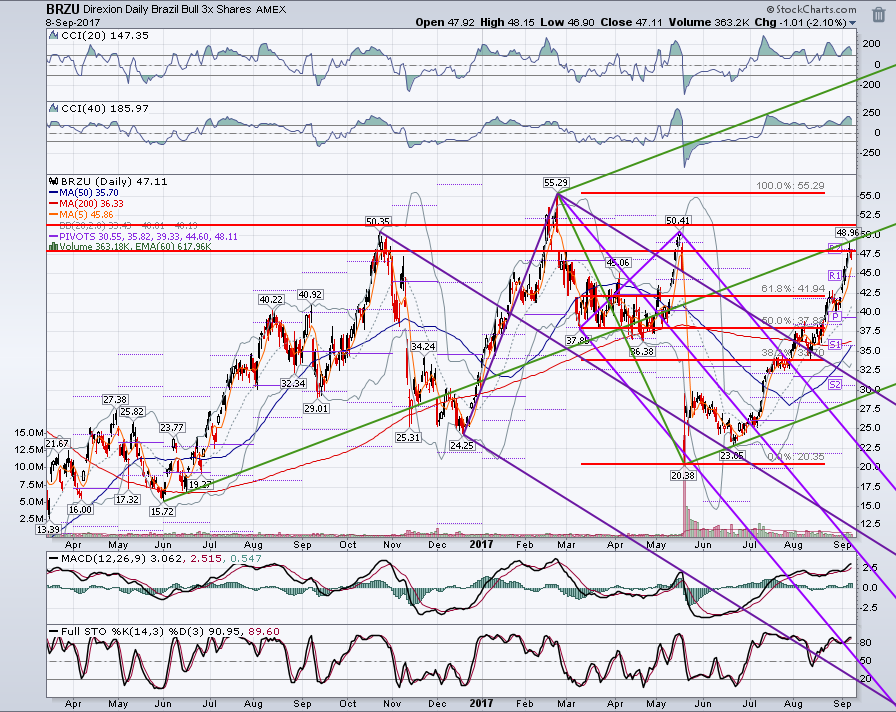Click the 50.41 price peak label
Viewport: 896px width, 712px height.
[678, 220]
